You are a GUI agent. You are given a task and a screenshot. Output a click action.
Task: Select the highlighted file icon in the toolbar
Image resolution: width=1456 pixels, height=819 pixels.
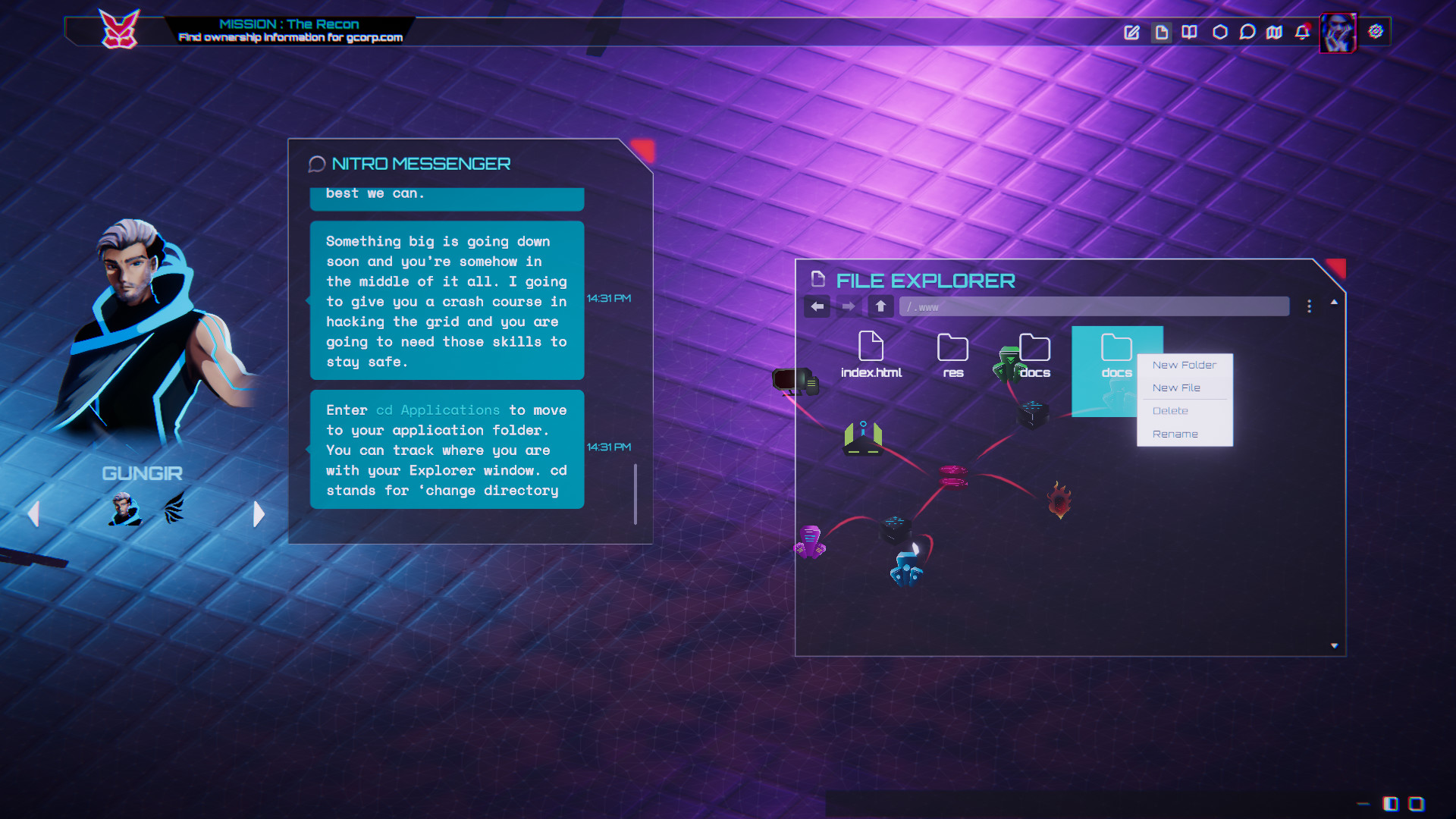1160,33
